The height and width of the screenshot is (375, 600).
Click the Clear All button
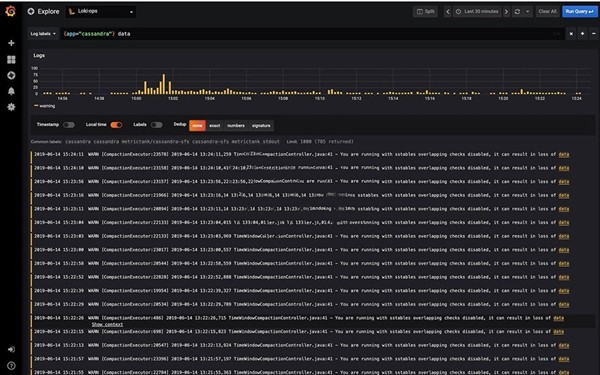[x=547, y=11]
